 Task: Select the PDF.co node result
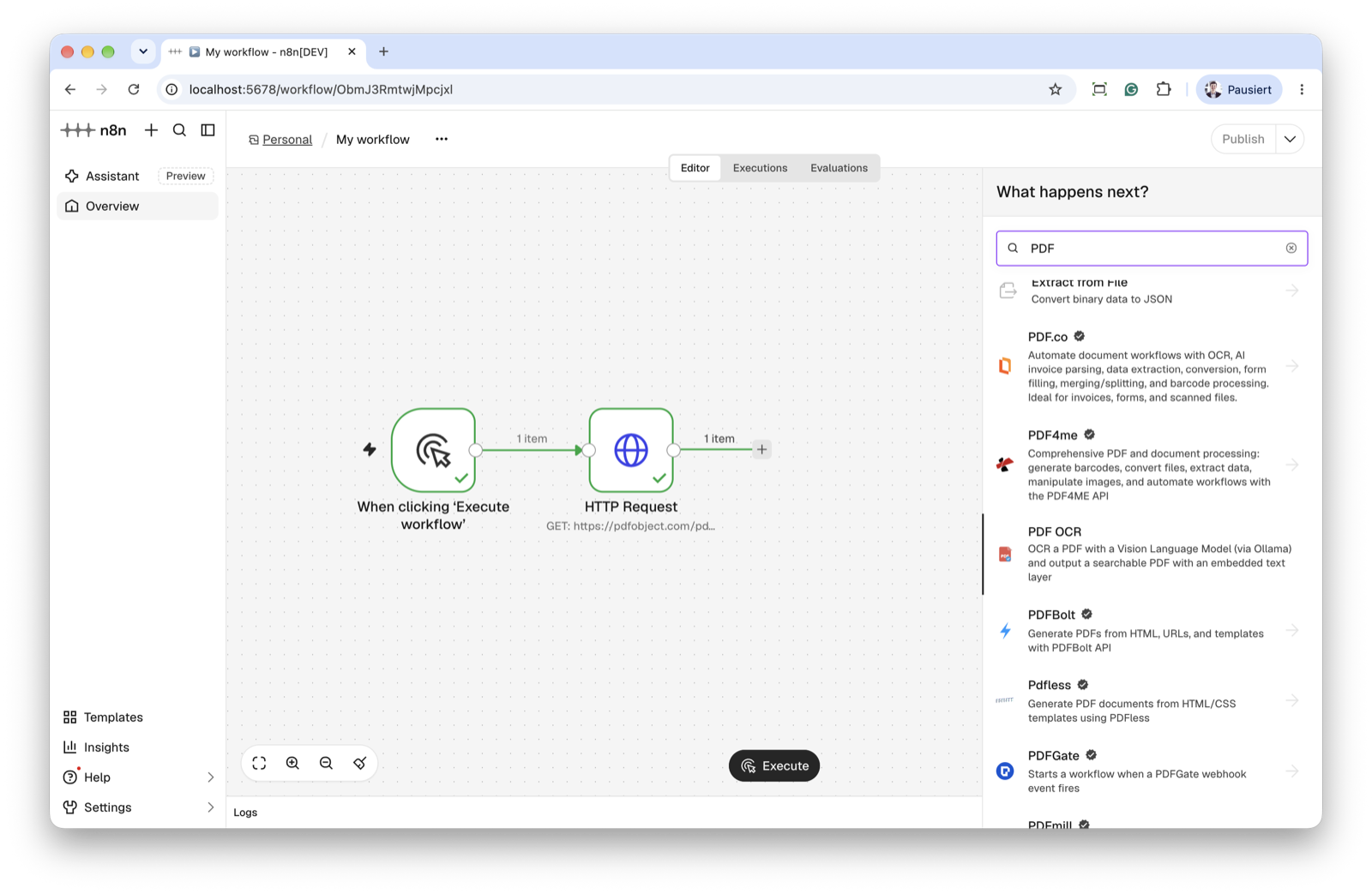tap(1152, 366)
